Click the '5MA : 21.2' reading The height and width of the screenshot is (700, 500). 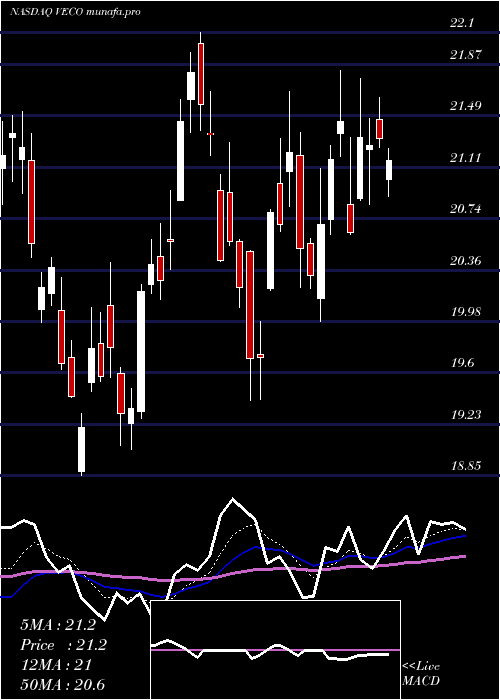point(58,625)
